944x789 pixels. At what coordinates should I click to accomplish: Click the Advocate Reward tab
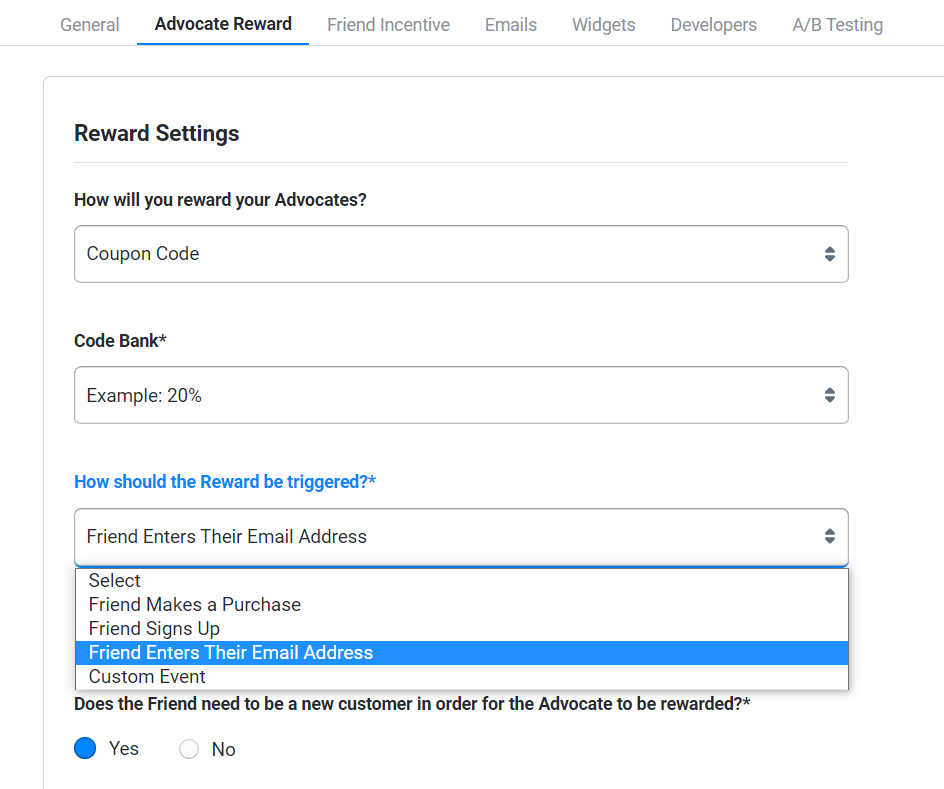223,24
